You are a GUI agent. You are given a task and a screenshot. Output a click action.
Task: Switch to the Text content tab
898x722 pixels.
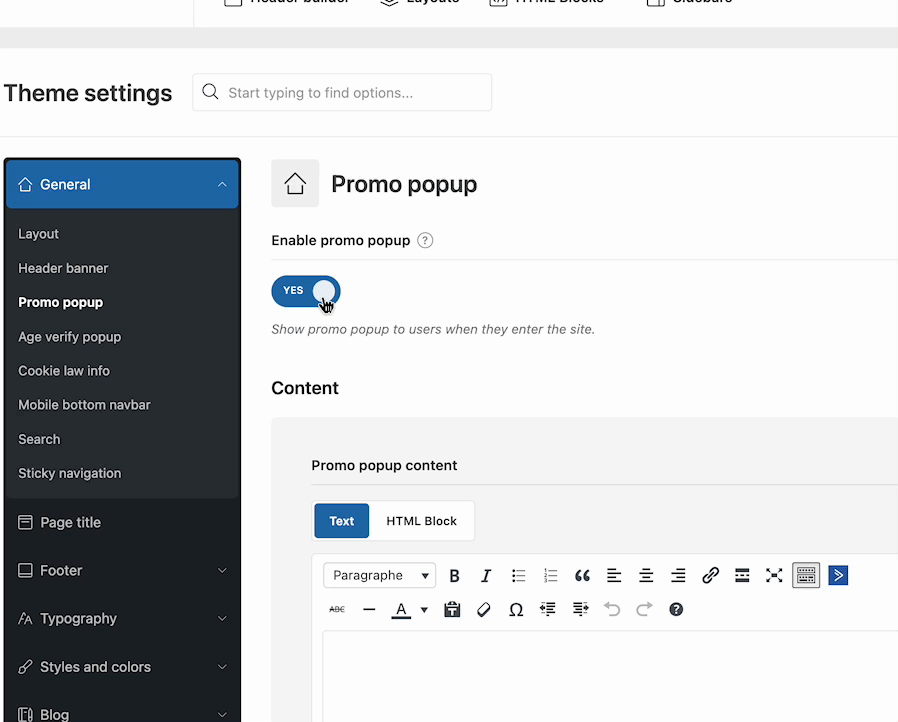click(341, 521)
